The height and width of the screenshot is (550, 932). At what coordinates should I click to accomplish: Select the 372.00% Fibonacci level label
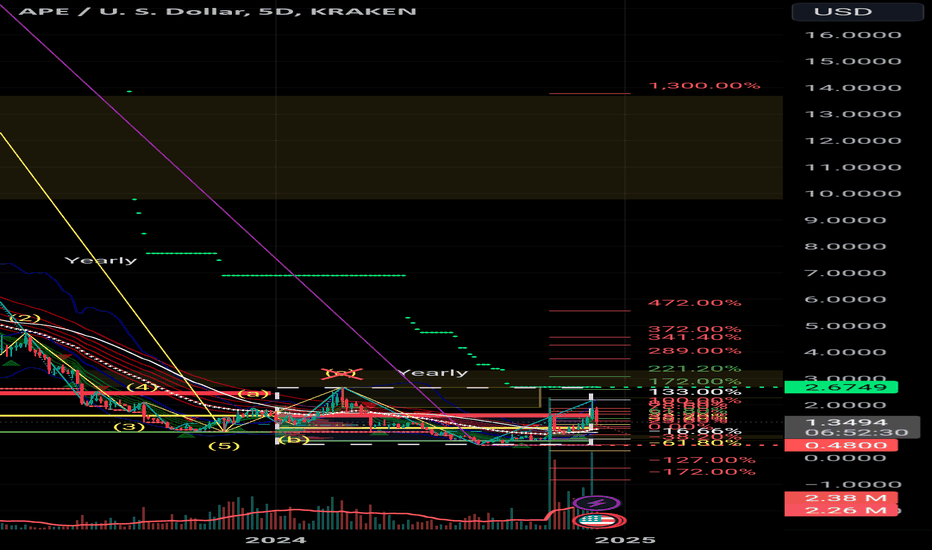(694, 329)
